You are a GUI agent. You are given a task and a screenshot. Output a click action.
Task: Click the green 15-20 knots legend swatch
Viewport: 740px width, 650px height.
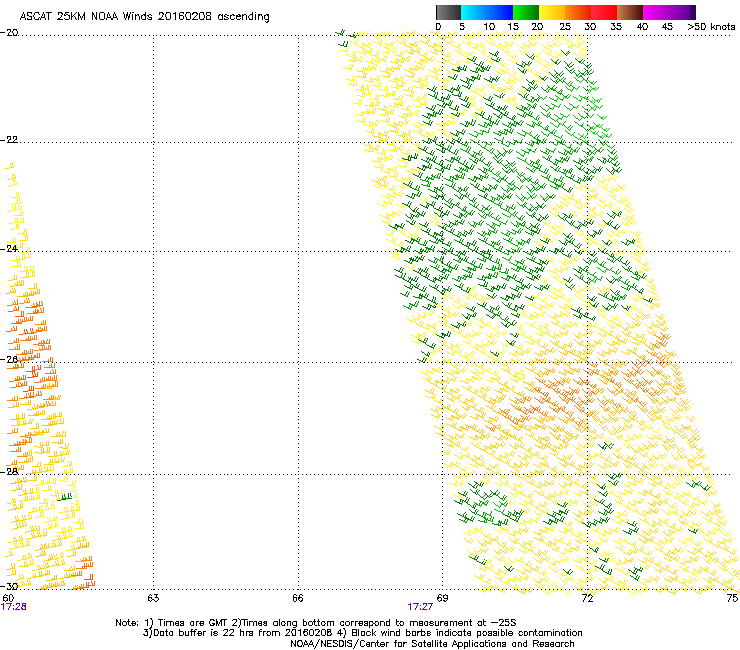click(x=526, y=12)
